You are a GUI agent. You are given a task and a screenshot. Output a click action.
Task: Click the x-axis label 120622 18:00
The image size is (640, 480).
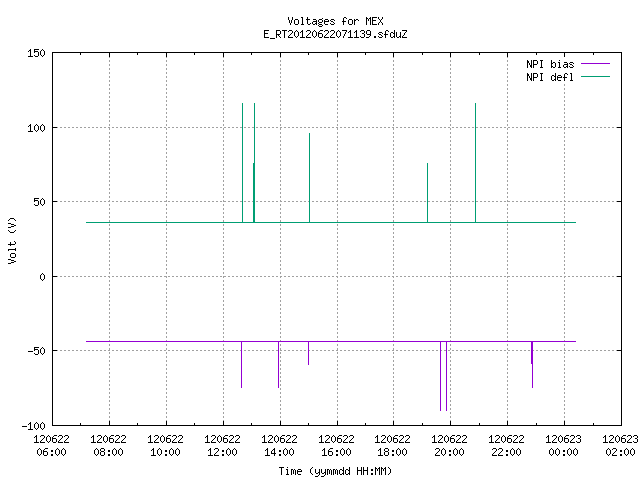tap(392, 446)
